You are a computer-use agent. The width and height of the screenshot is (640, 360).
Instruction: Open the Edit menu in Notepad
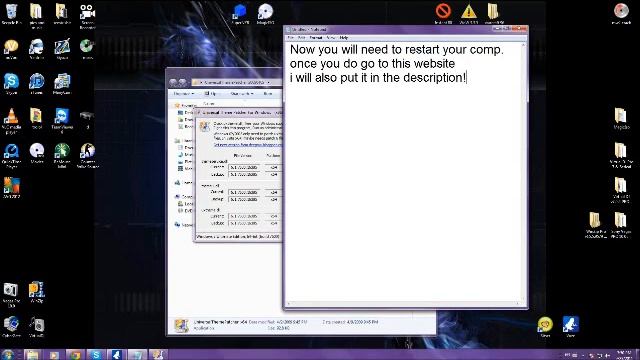pos(302,38)
